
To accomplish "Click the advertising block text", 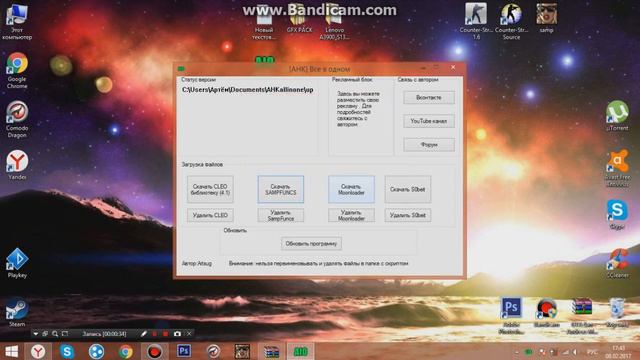I will coord(358,109).
